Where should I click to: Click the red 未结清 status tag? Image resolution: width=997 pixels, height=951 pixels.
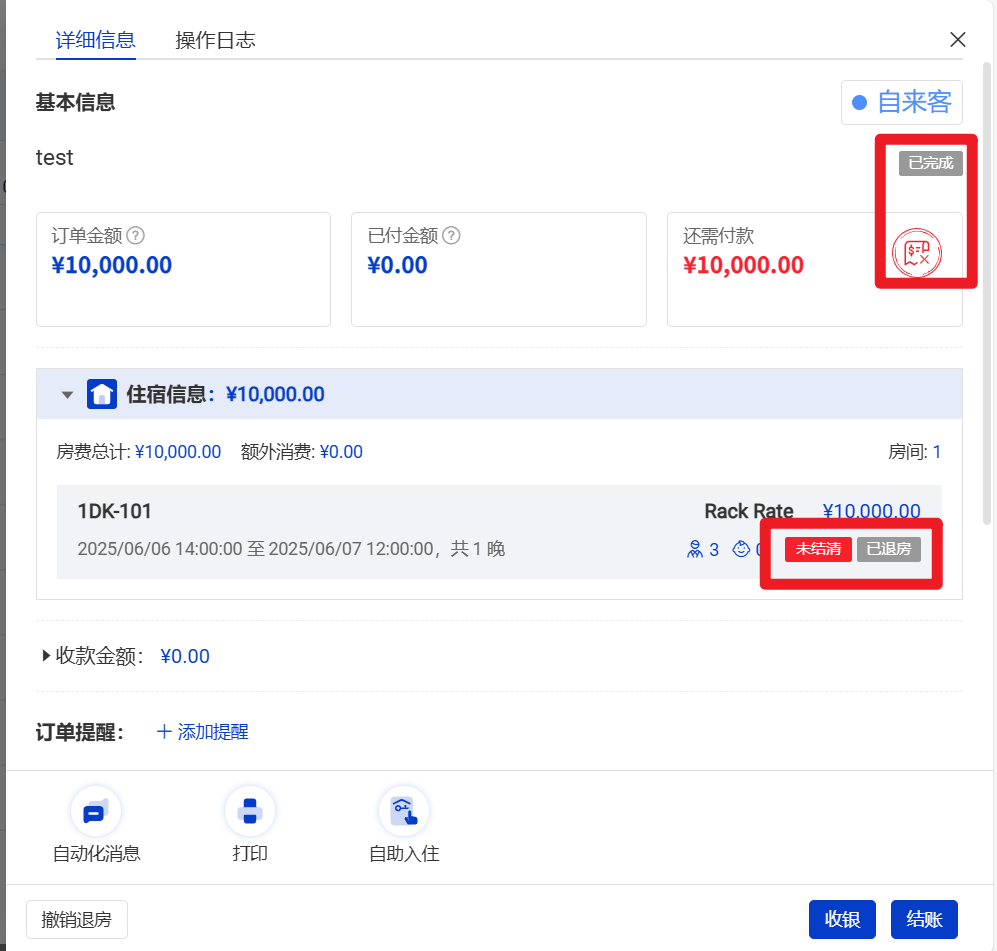818,549
